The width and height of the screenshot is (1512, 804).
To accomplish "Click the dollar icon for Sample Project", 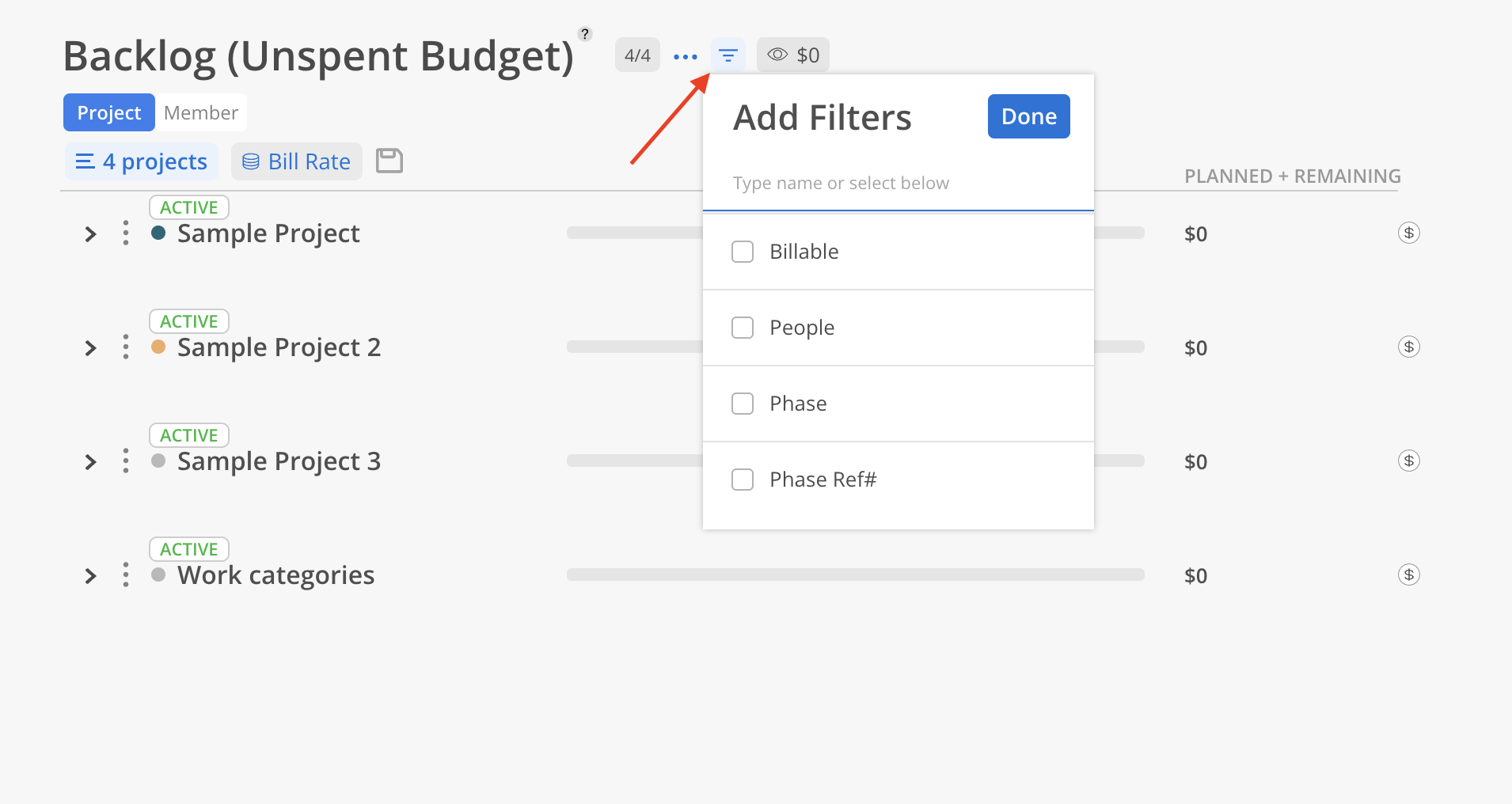I will click(x=1408, y=233).
